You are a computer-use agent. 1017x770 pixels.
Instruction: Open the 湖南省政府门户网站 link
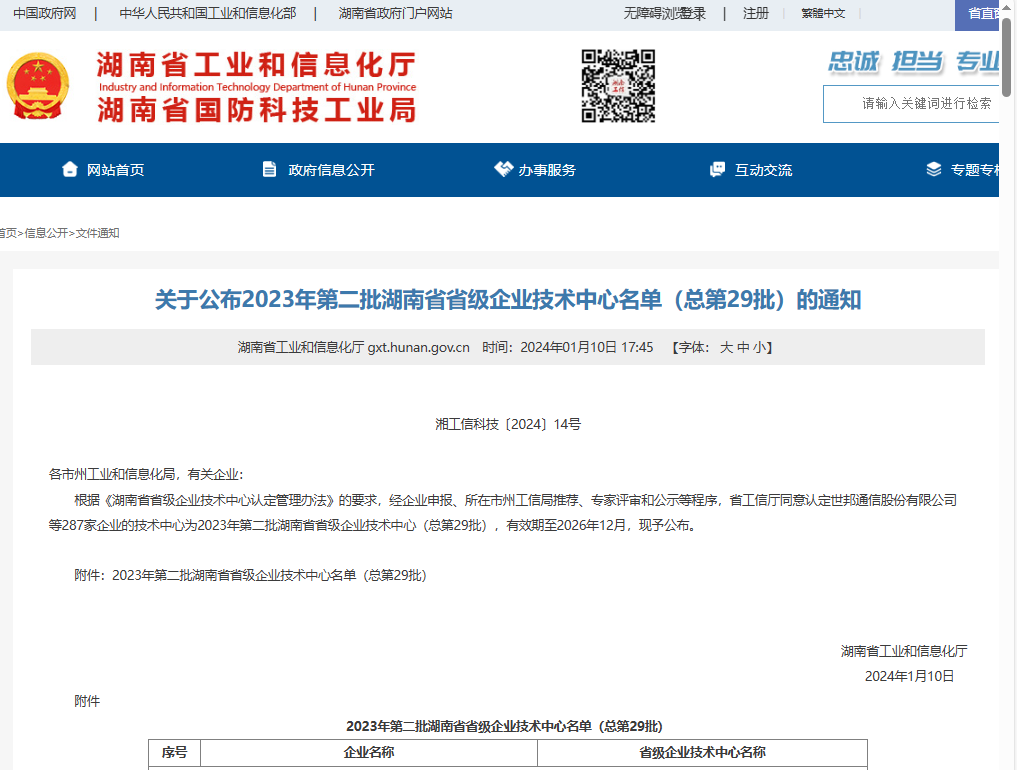coord(395,13)
